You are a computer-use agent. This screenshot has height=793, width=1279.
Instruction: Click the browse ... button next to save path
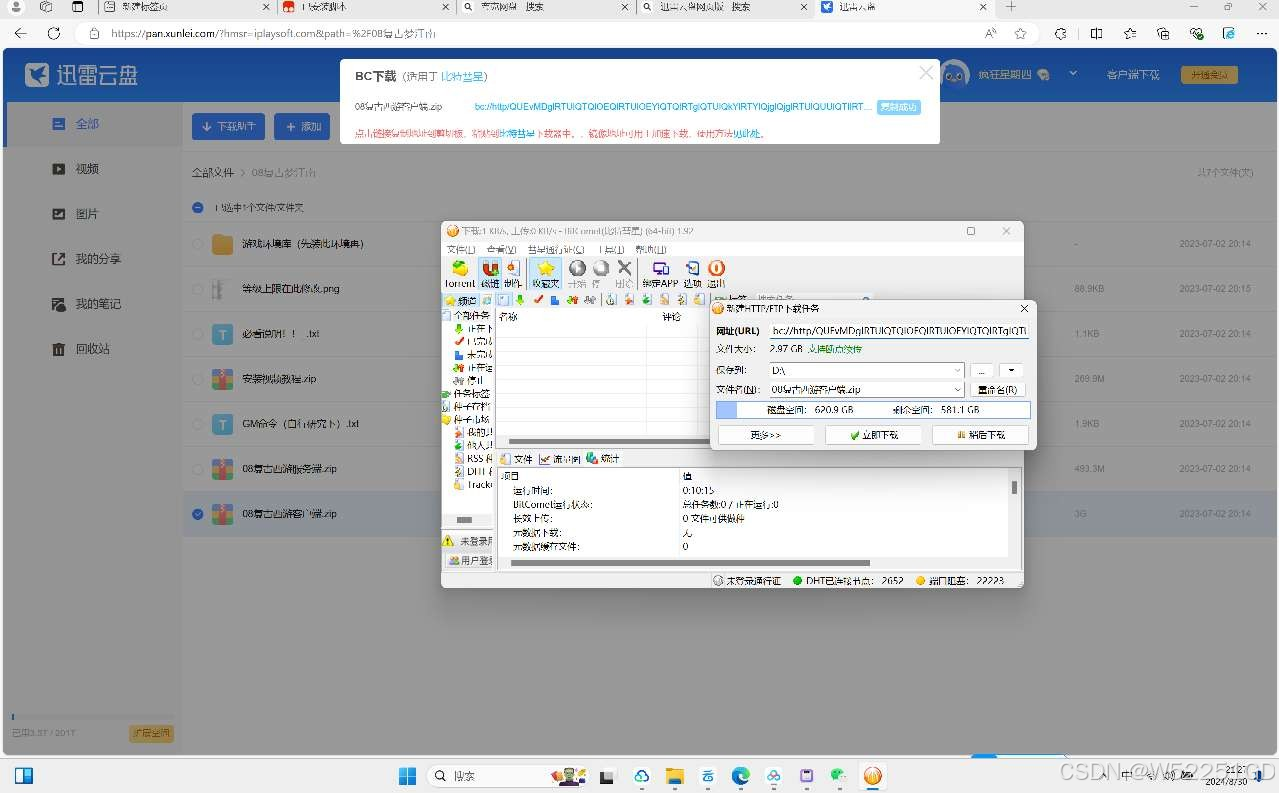(982, 370)
